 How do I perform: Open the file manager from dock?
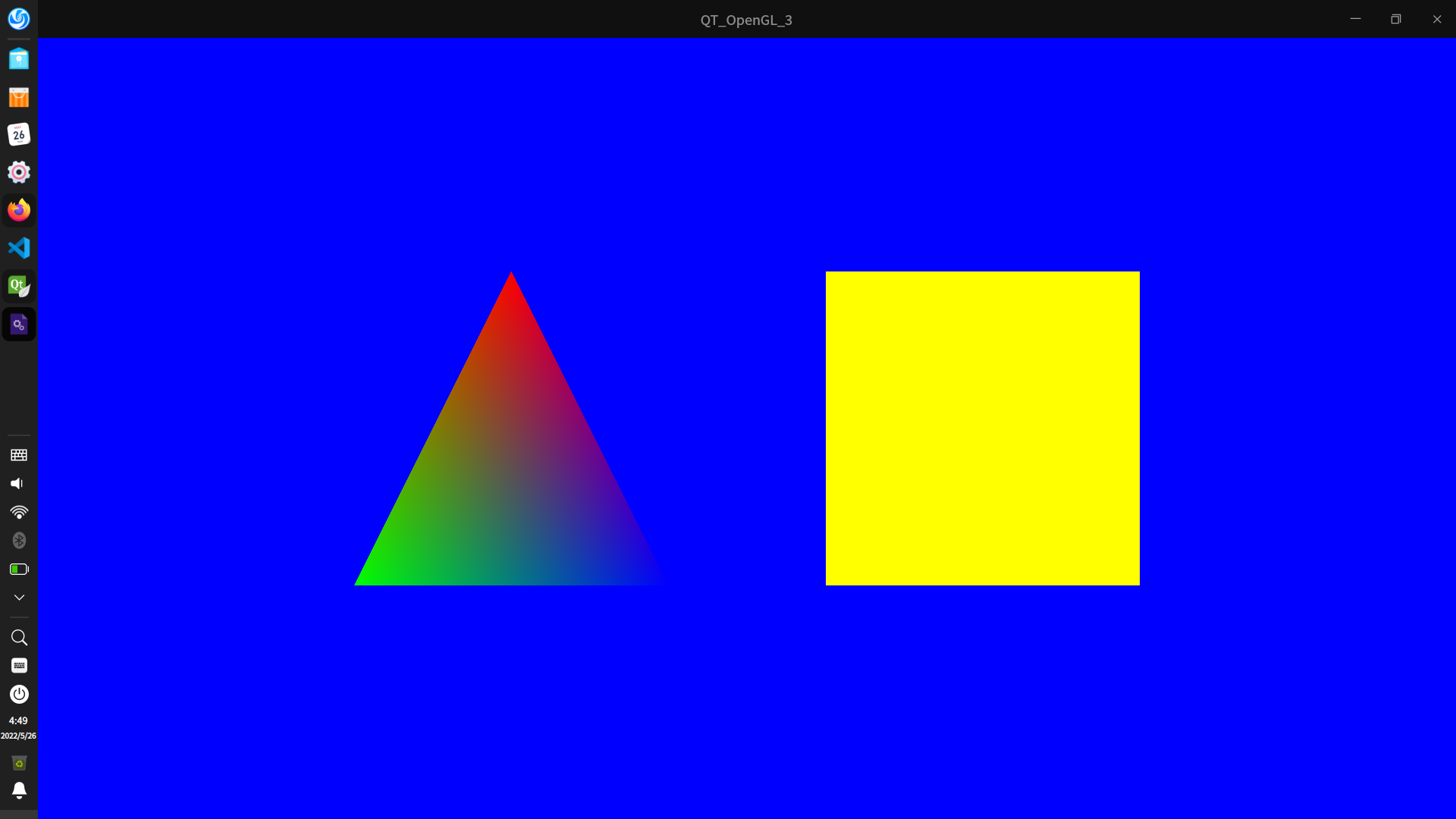tap(18, 59)
